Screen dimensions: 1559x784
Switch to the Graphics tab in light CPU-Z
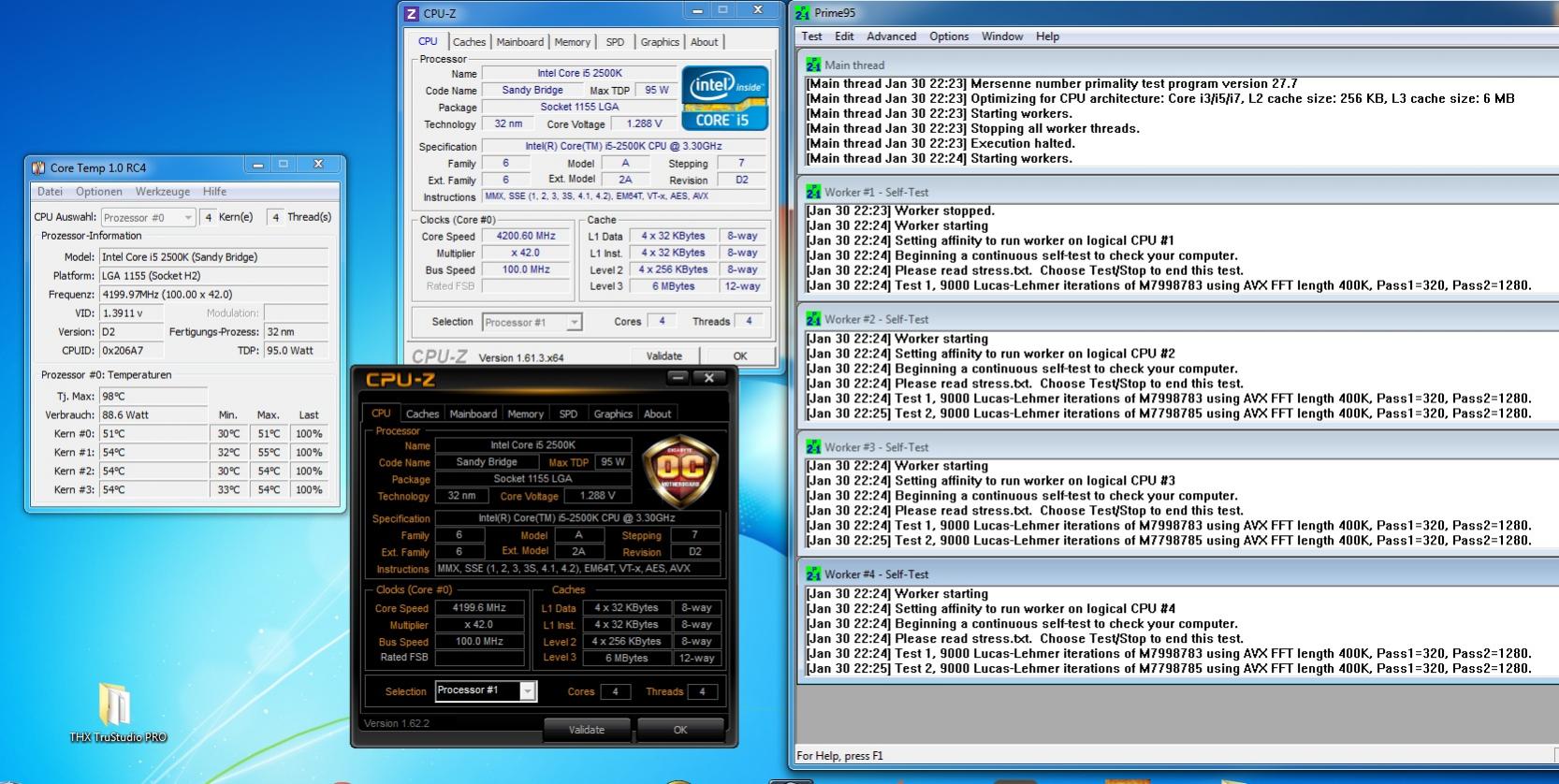point(660,42)
